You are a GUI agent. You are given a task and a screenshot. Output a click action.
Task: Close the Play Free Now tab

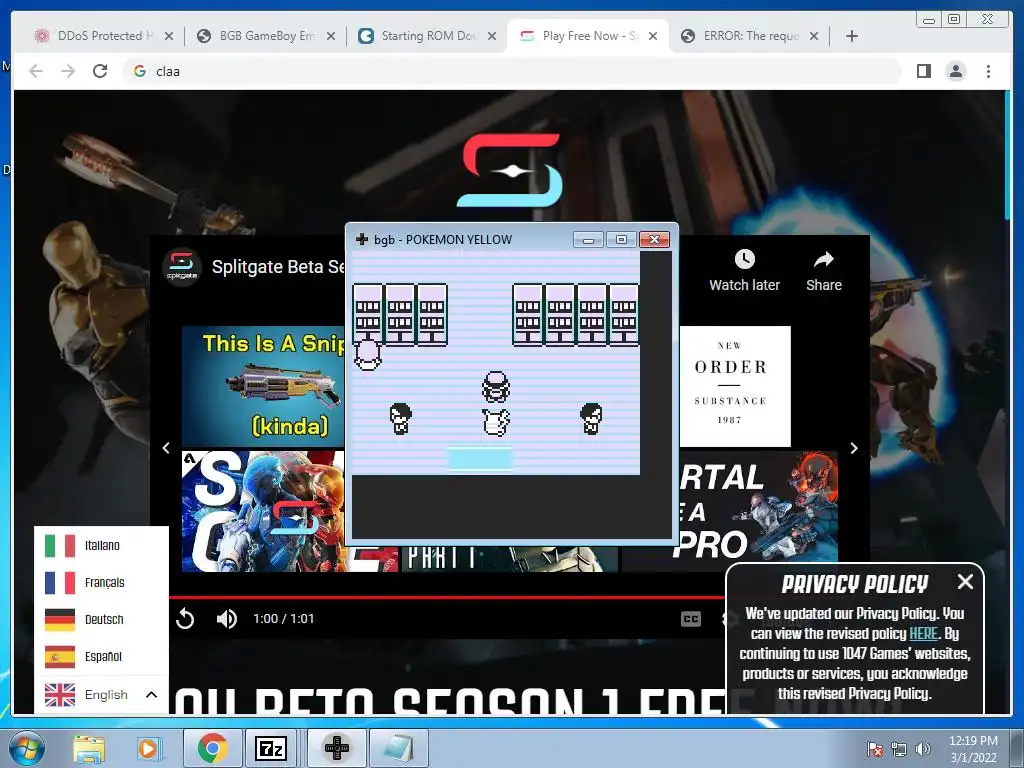(652, 37)
